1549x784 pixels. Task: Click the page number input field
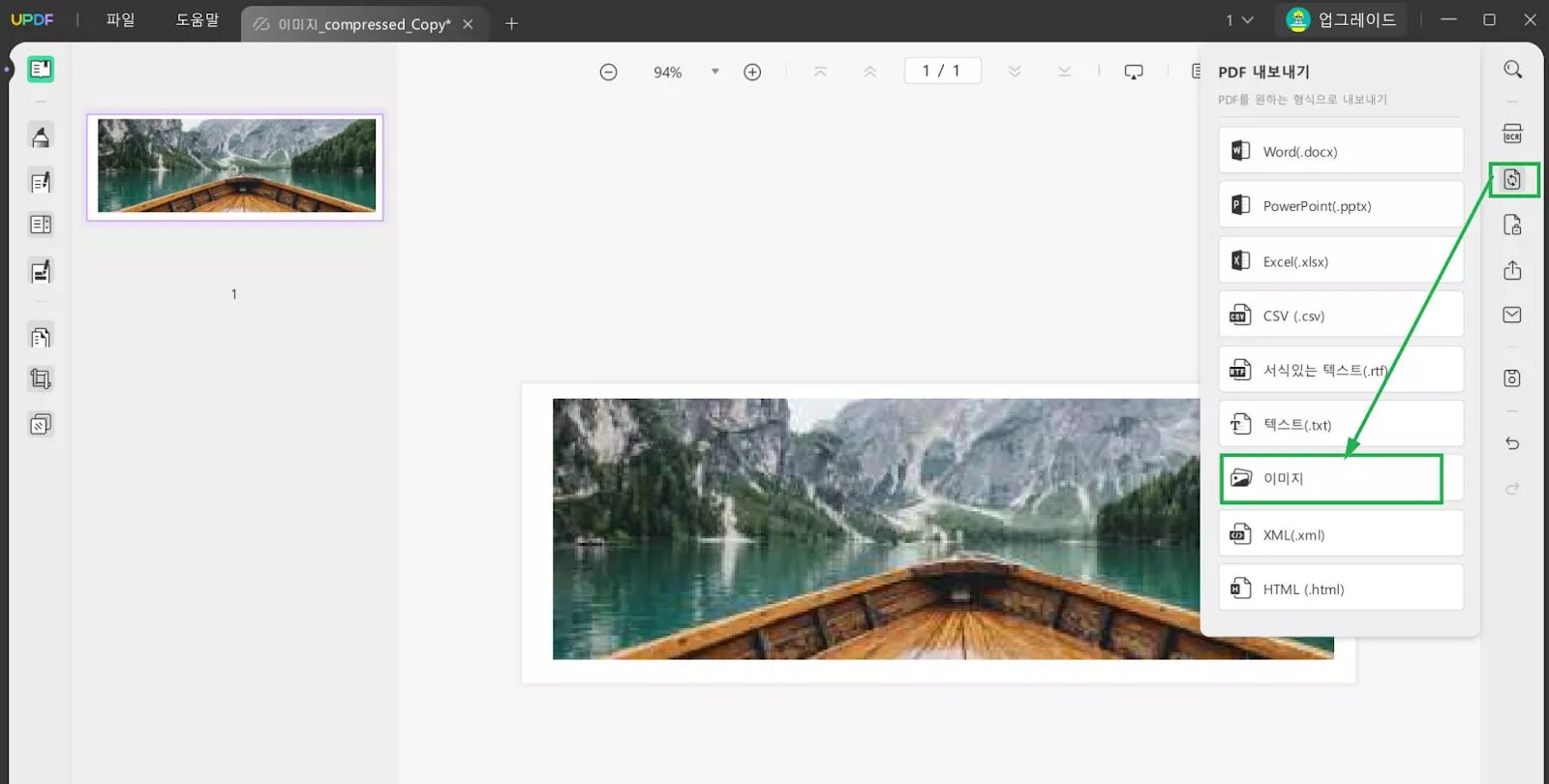point(942,71)
